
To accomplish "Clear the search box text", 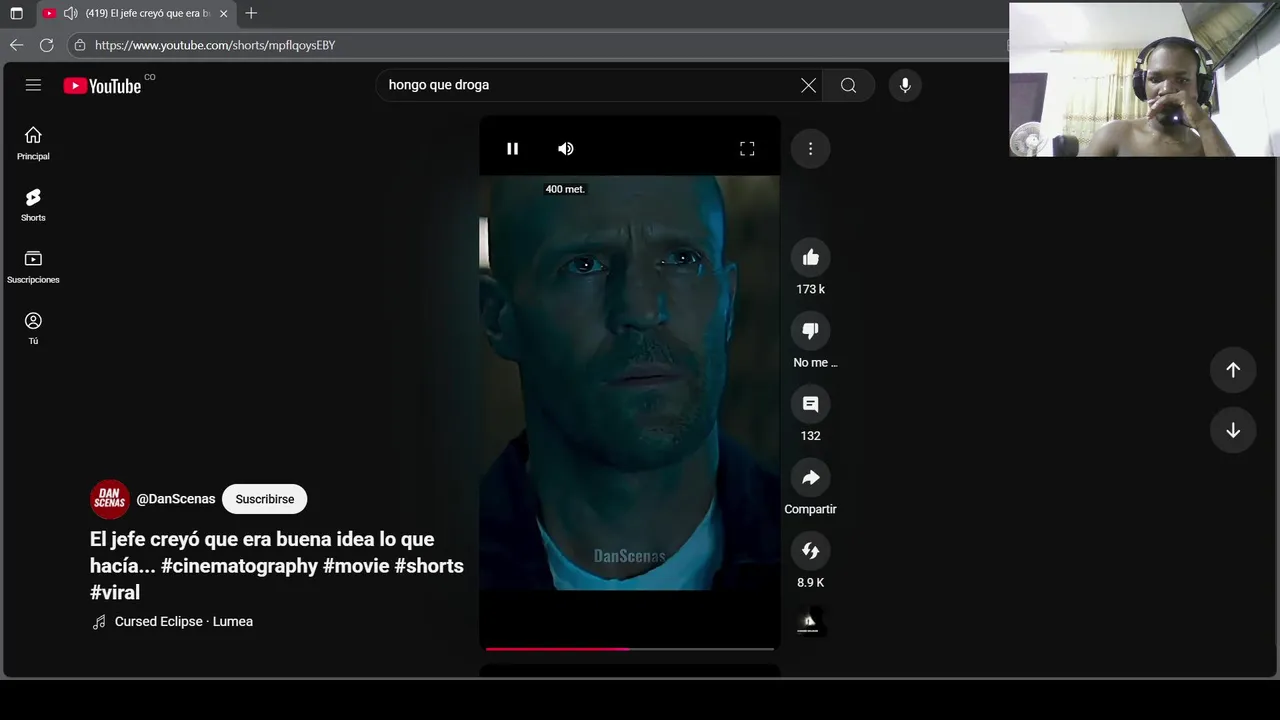I will (808, 85).
